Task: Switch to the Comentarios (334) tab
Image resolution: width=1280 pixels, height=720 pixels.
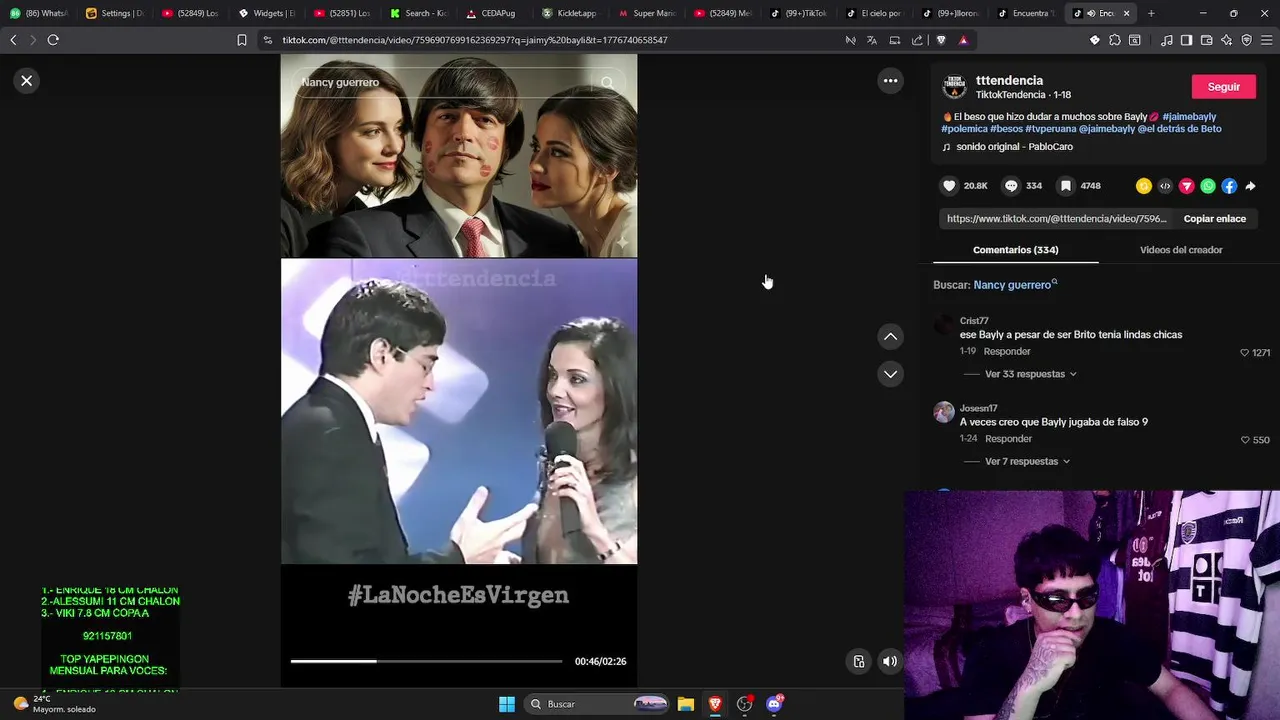Action: [1015, 250]
